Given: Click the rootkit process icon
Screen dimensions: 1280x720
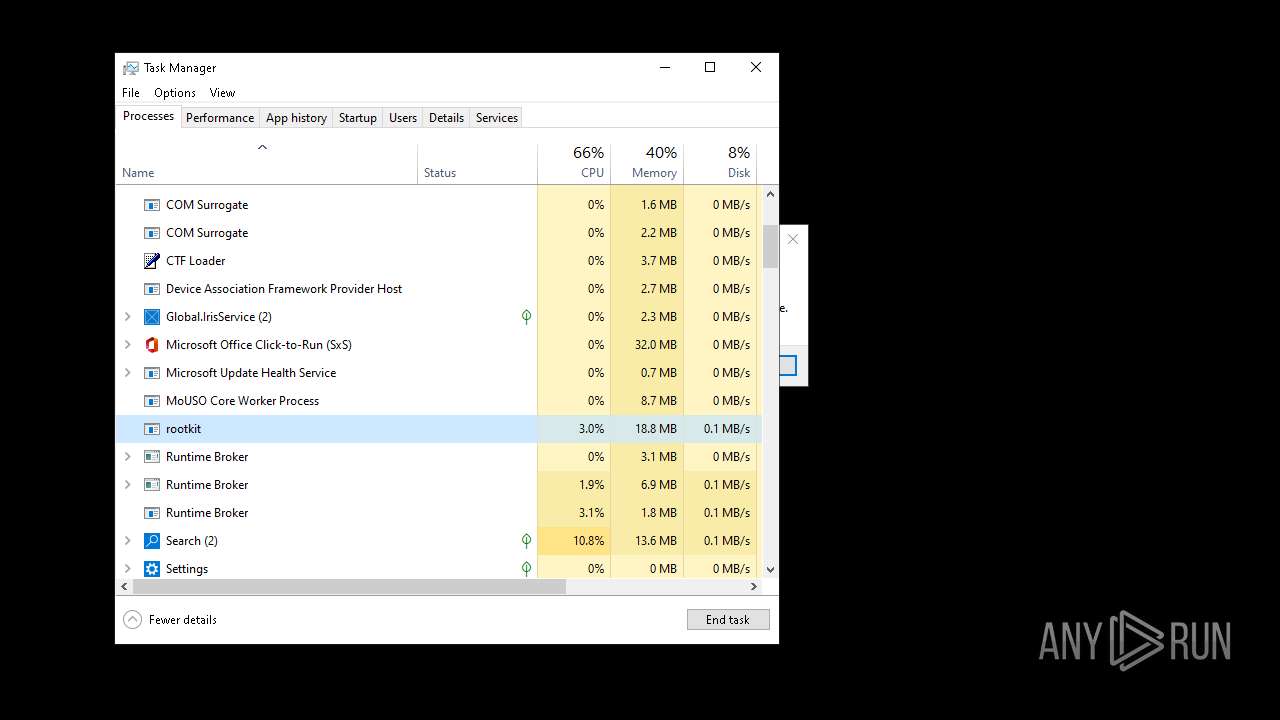Looking at the screenshot, I should 152,429.
